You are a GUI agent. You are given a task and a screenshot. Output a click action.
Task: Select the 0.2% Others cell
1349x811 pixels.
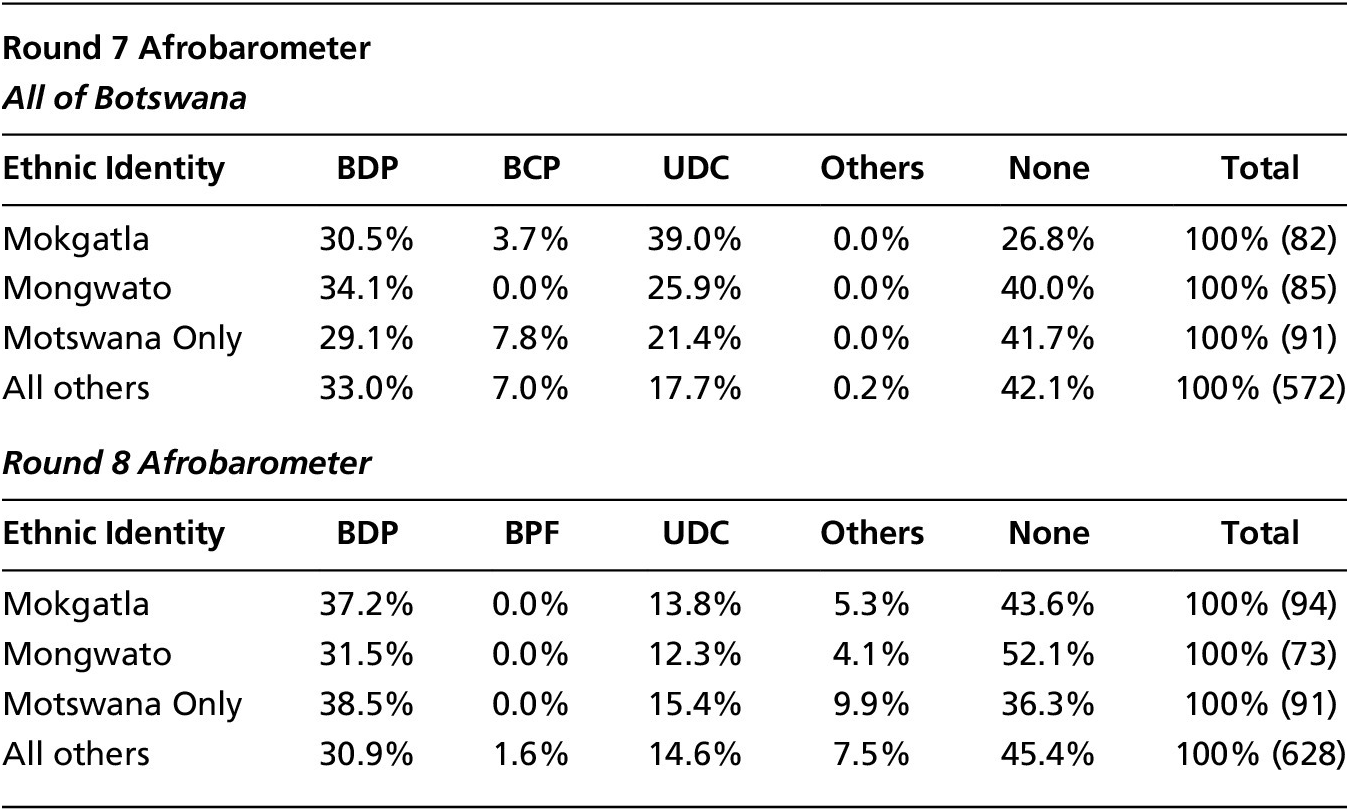[x=873, y=387]
